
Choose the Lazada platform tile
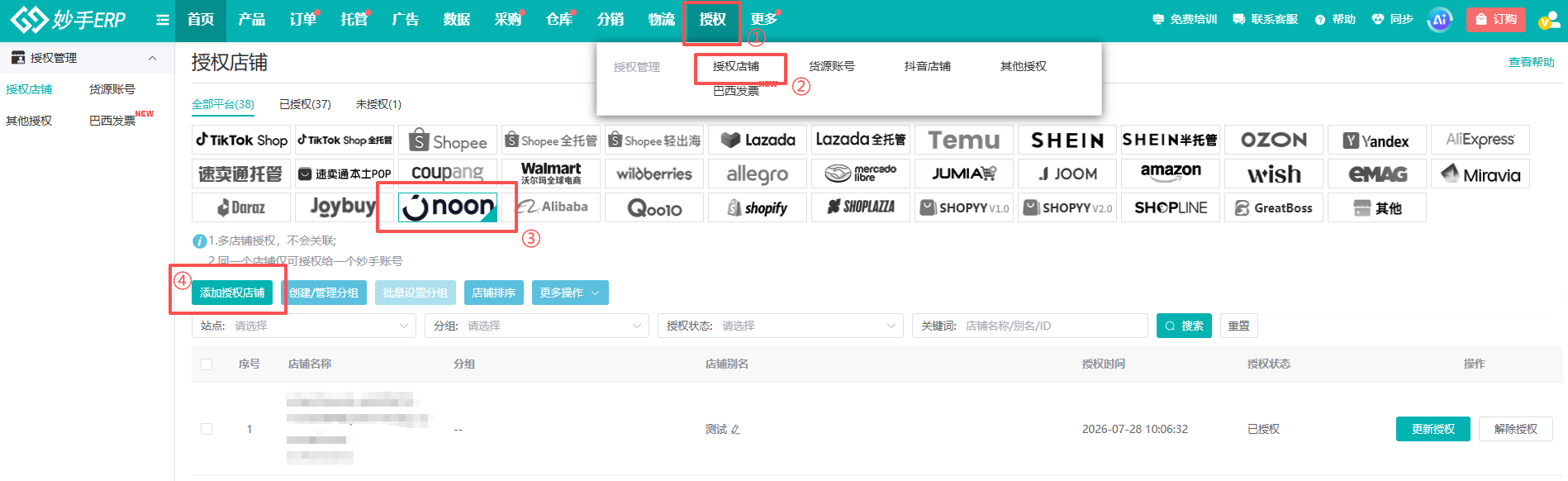click(x=758, y=140)
